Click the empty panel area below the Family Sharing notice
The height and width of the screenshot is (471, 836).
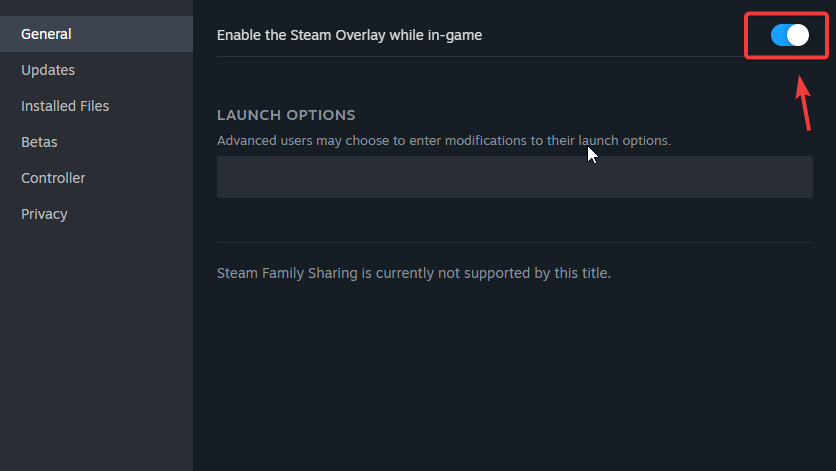(x=514, y=380)
